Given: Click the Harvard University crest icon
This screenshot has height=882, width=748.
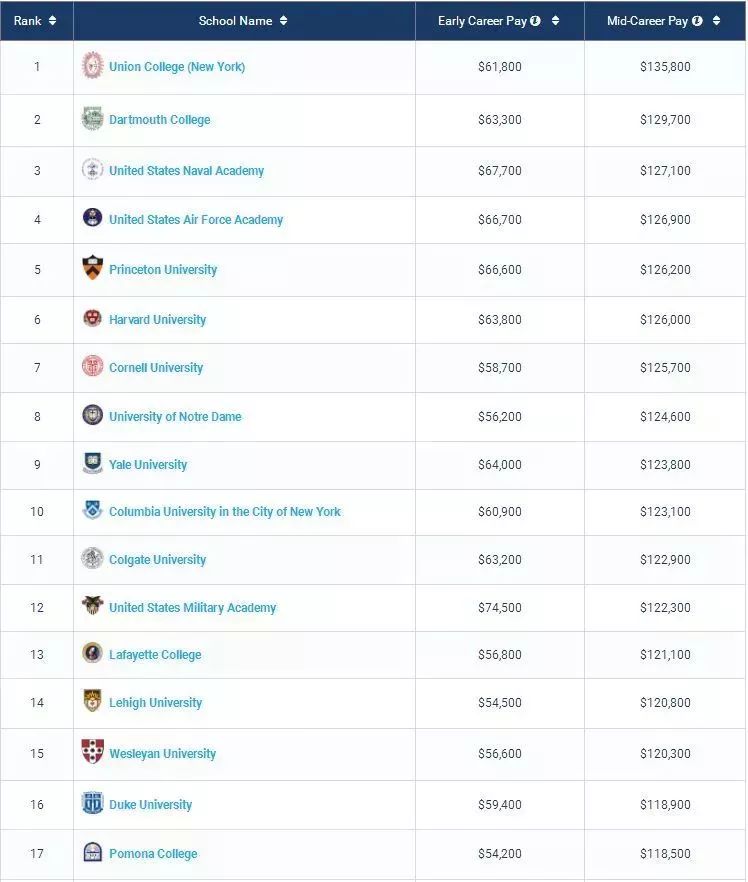Looking at the screenshot, I should 92,319.
